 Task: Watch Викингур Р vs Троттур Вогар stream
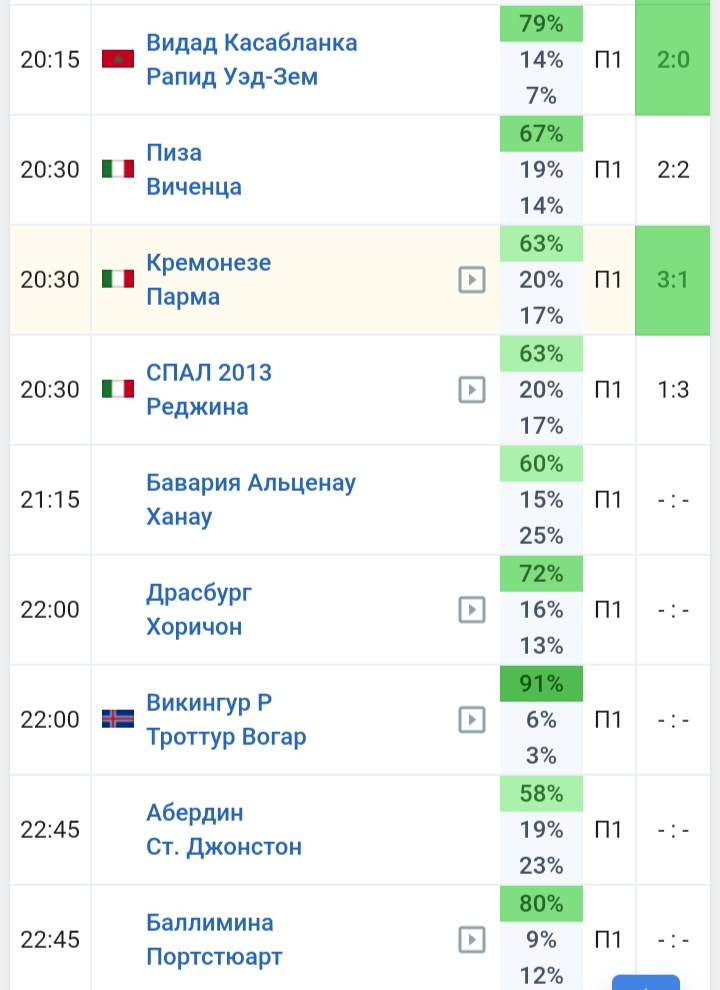[x=471, y=720]
